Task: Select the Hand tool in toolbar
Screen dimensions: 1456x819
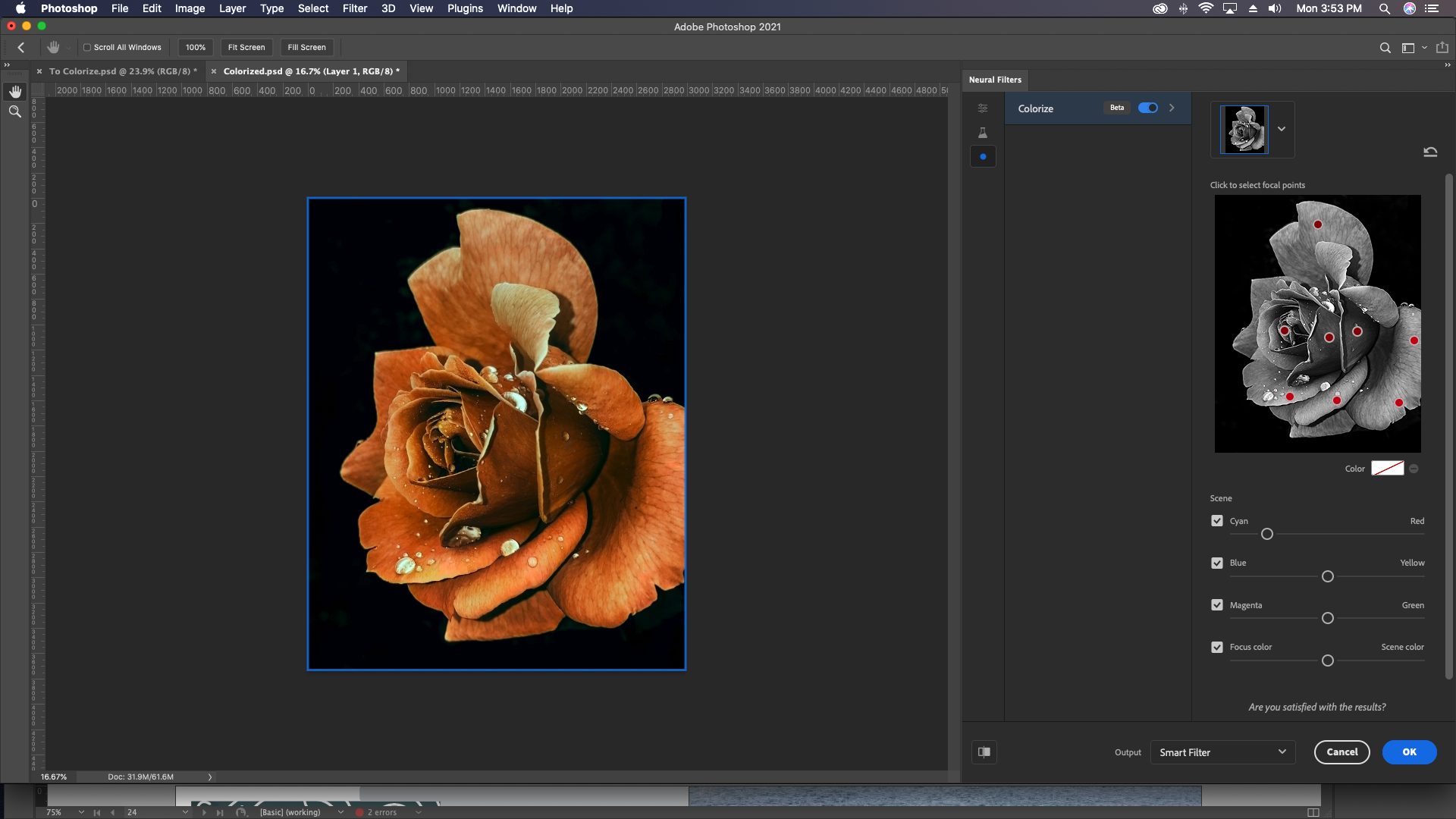Action: pos(15,92)
